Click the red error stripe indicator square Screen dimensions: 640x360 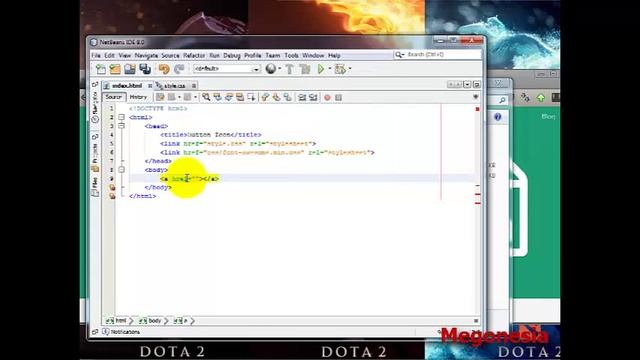pos(477,109)
